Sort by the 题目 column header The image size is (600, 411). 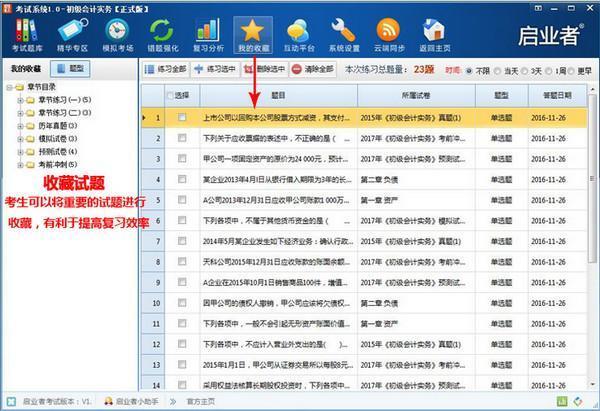coord(278,96)
